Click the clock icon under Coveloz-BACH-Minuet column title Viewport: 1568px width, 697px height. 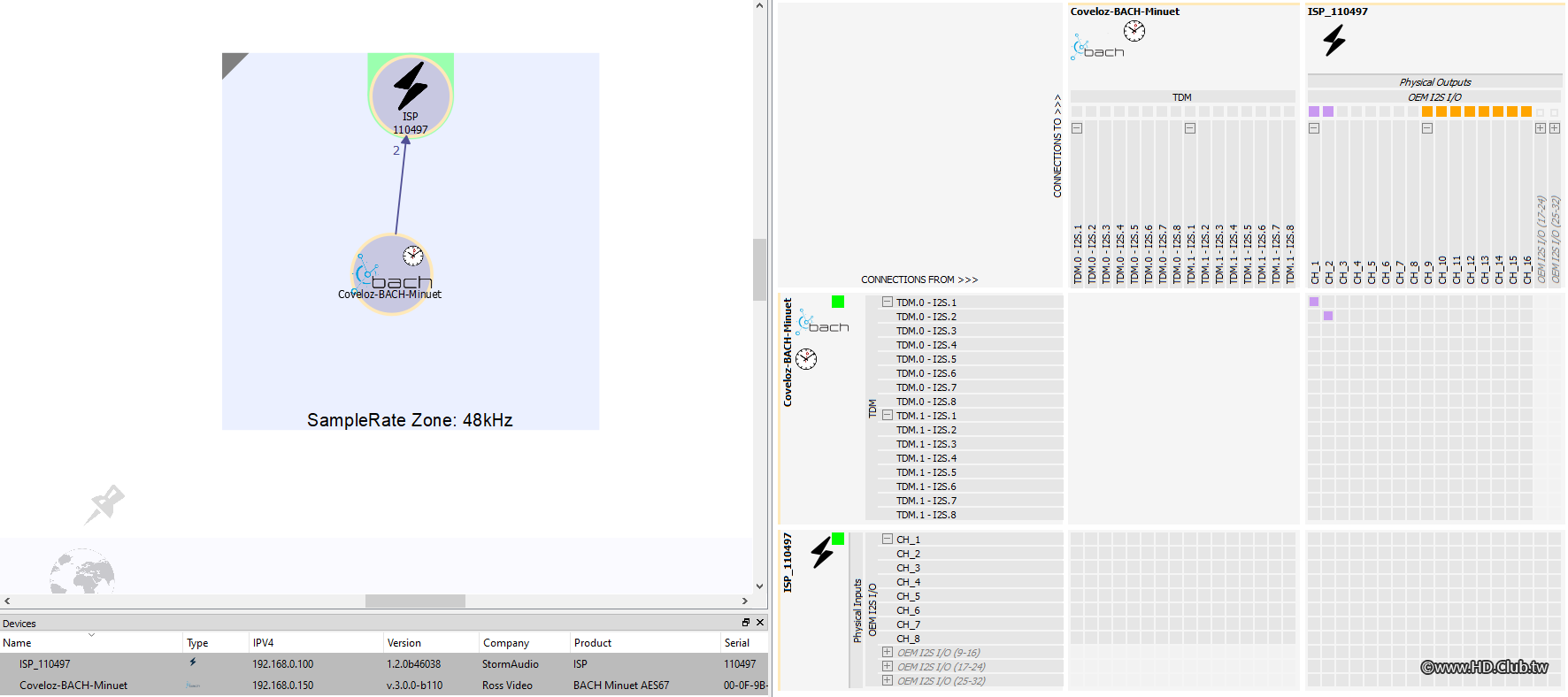point(1134,31)
